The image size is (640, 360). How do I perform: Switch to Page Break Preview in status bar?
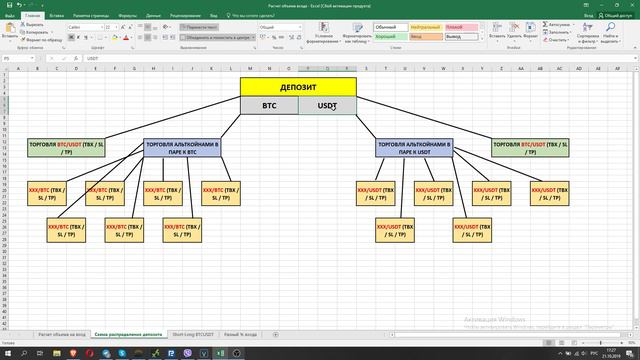pyautogui.click(x=574, y=342)
